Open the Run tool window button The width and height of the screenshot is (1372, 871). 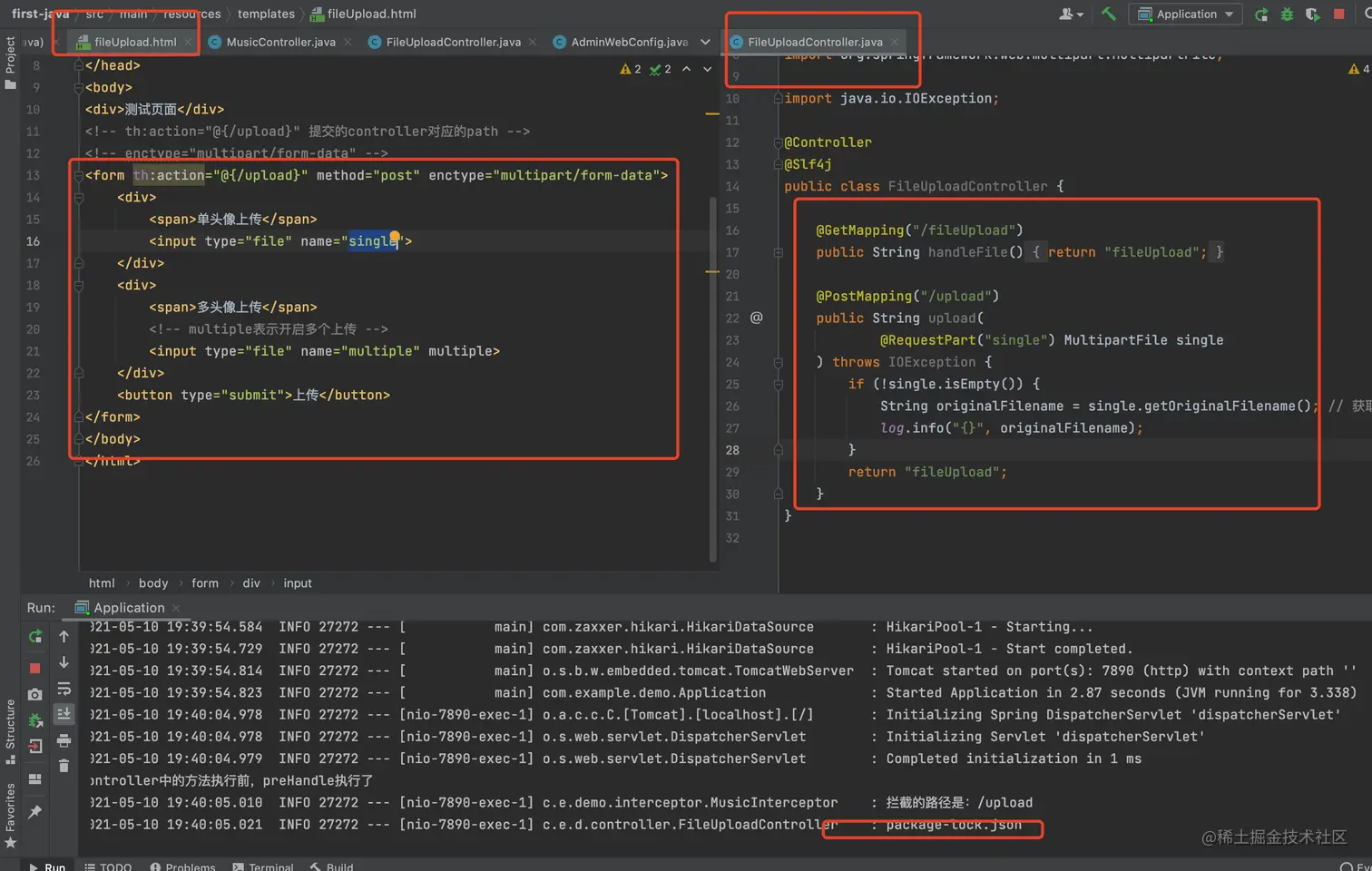[46, 866]
